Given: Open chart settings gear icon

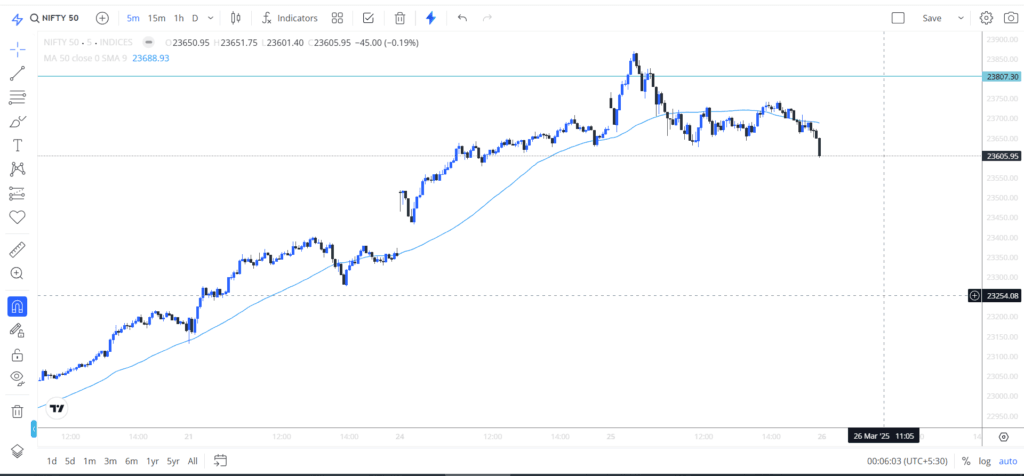Looking at the screenshot, I should (987, 18).
